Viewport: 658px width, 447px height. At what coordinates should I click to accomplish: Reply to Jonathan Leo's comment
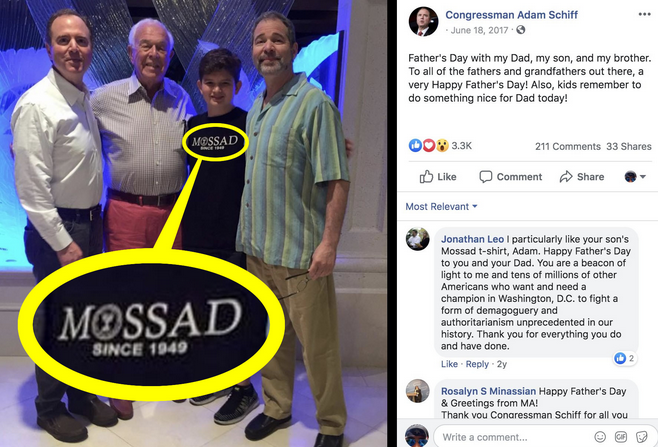point(477,364)
